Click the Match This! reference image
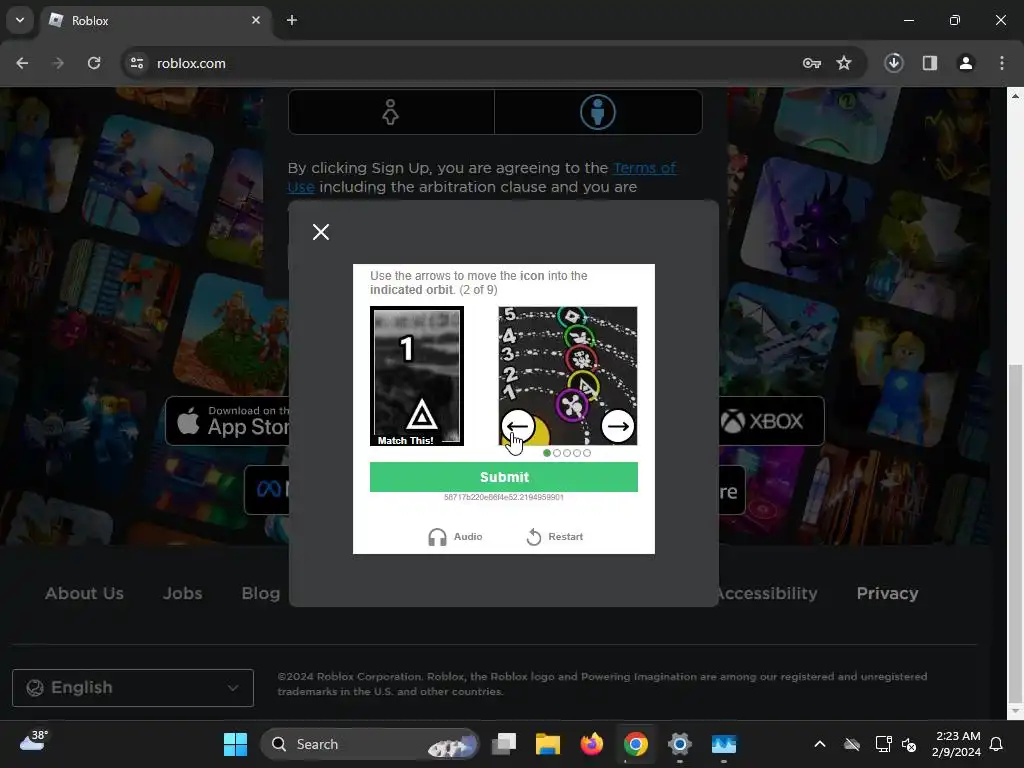The width and height of the screenshot is (1024, 768). click(417, 376)
